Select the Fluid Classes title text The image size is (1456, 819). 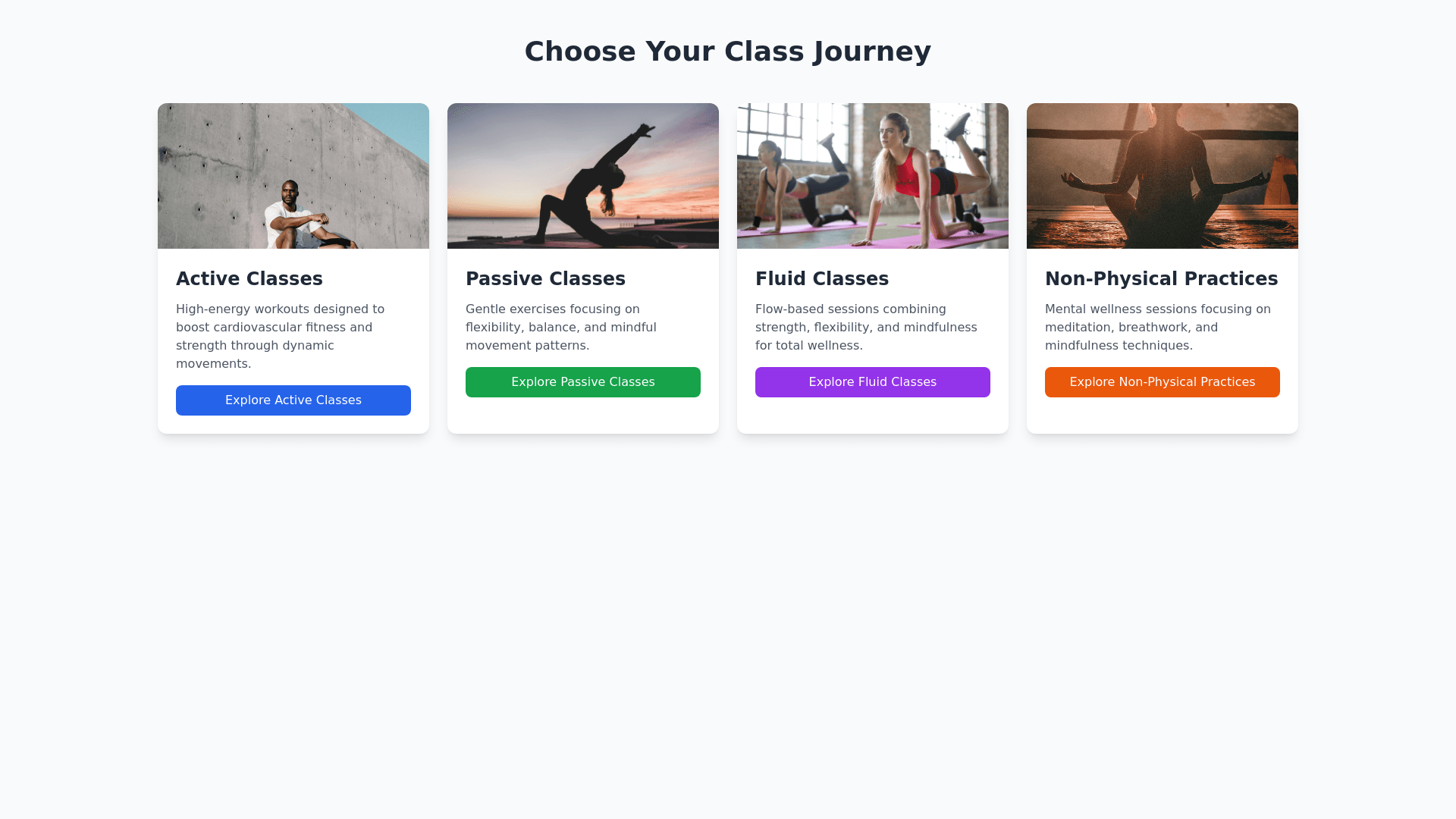[822, 279]
